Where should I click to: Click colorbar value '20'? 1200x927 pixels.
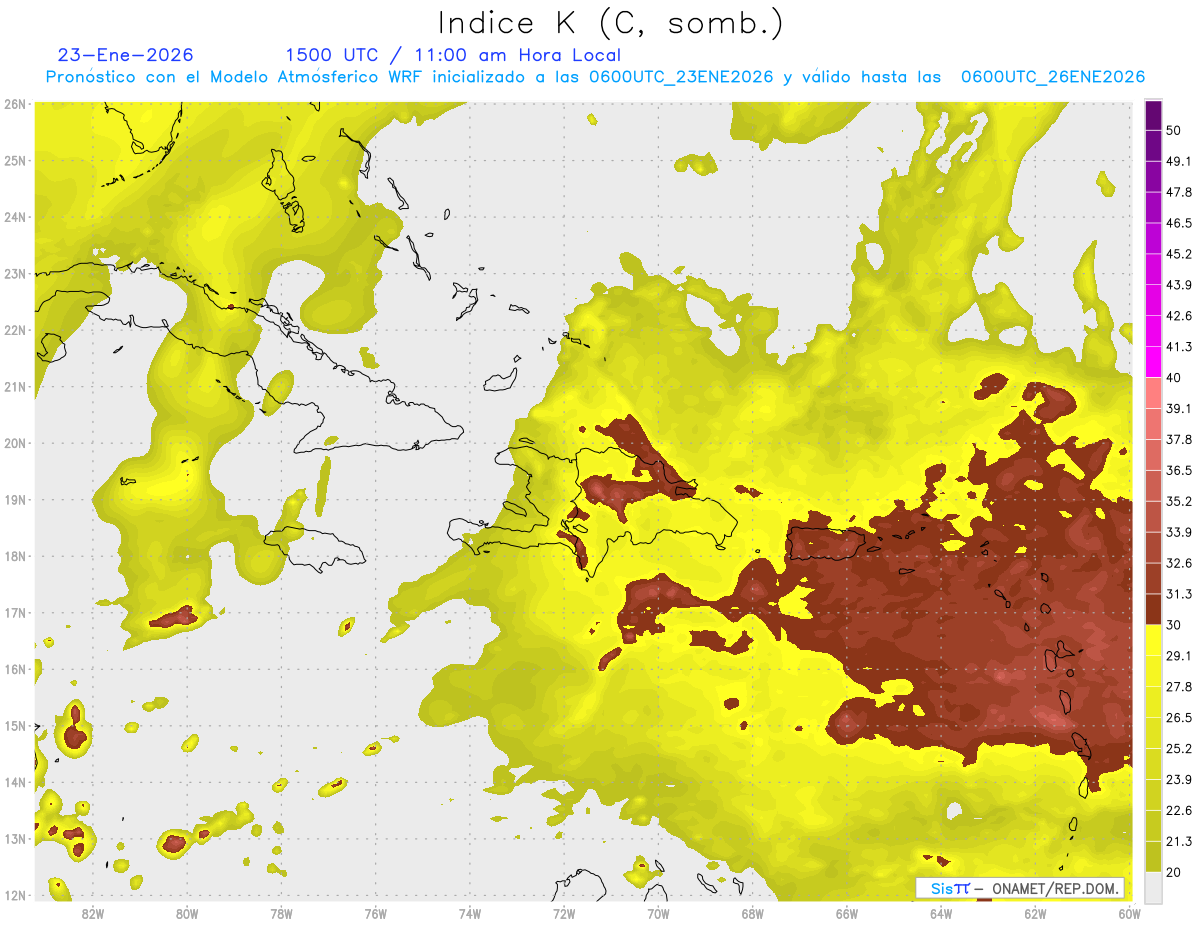click(1174, 872)
